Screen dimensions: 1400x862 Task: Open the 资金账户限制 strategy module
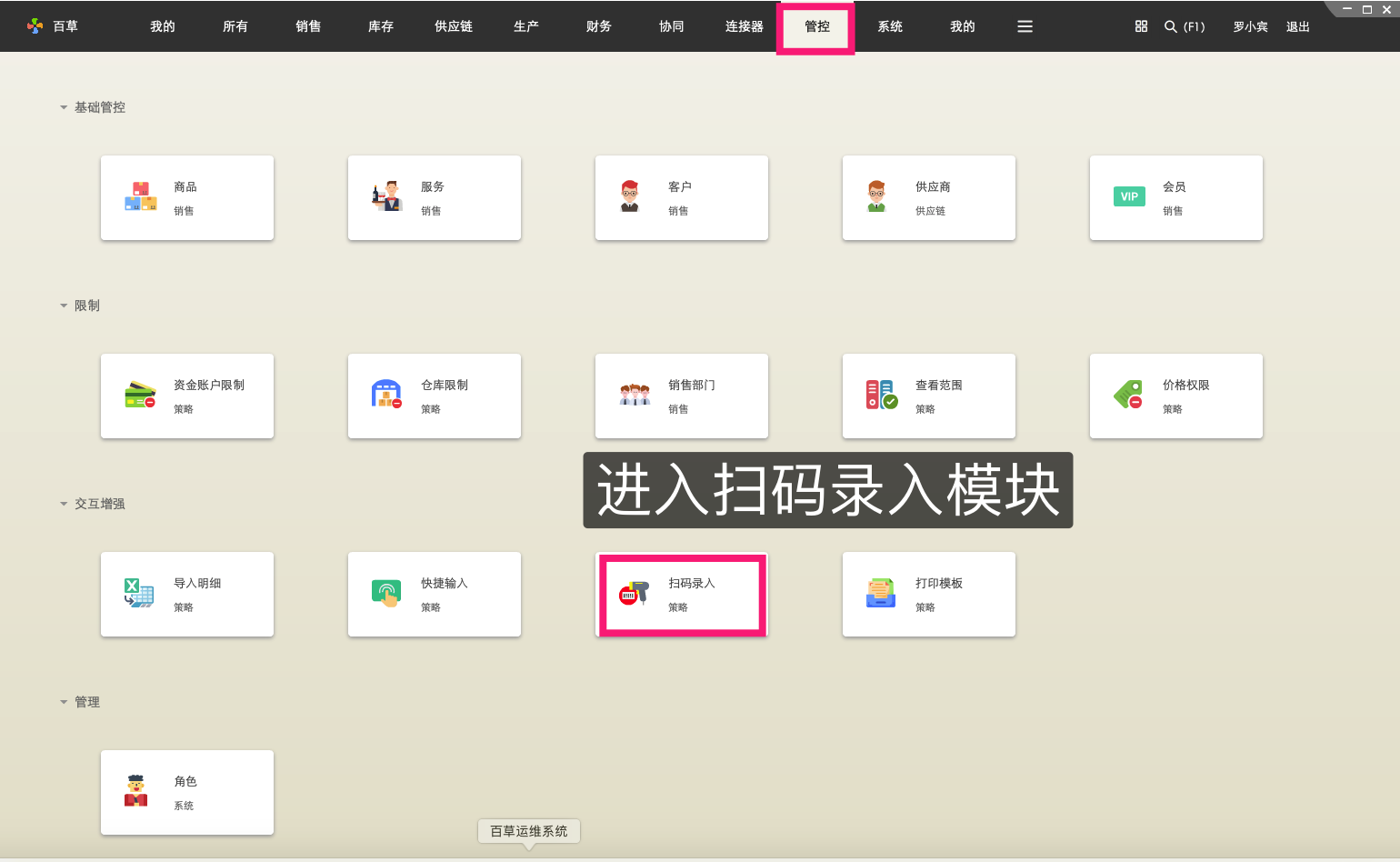[187, 396]
